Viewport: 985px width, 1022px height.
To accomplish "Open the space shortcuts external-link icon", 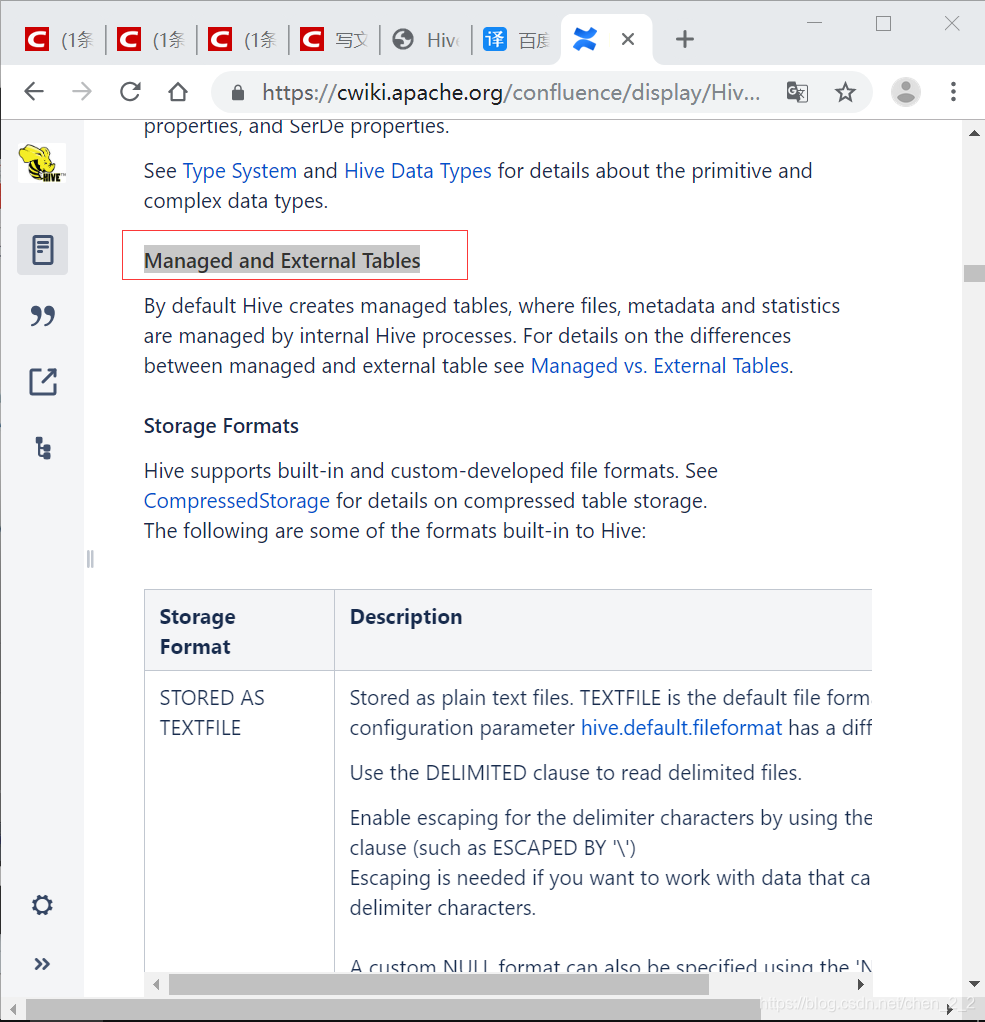I will click(43, 382).
